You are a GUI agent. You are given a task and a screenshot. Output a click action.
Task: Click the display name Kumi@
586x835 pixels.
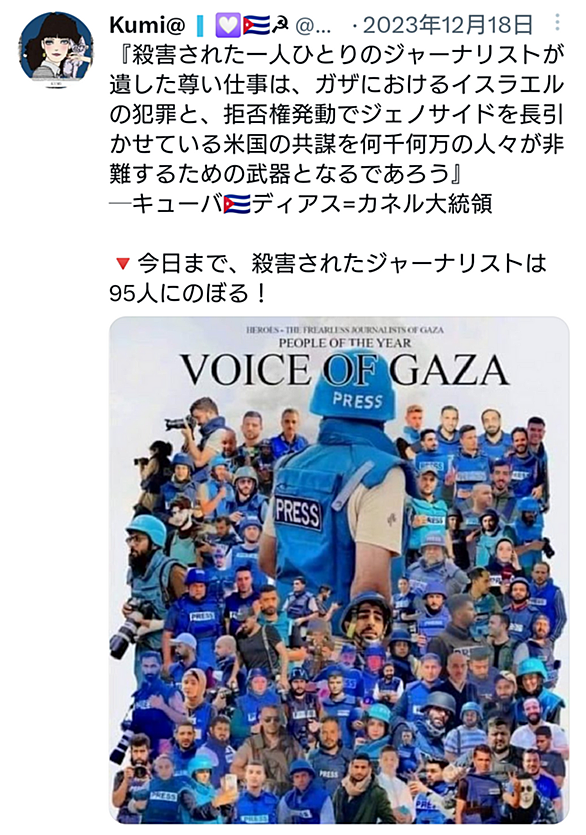point(147,25)
